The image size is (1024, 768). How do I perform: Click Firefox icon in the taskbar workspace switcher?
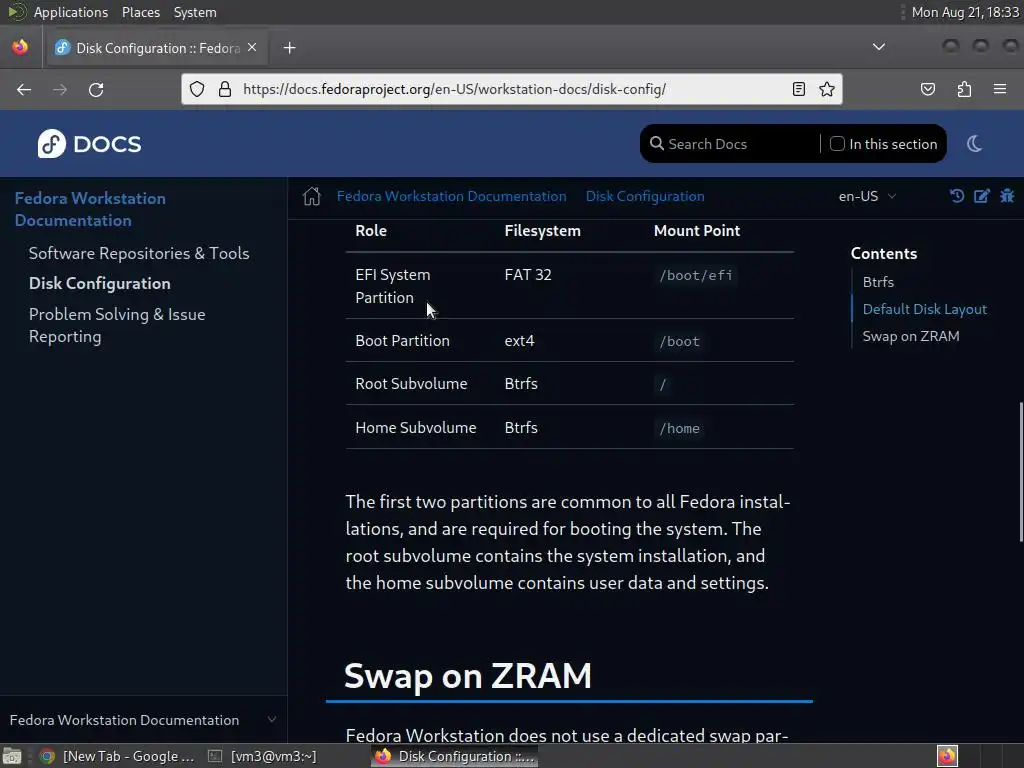tap(947, 756)
